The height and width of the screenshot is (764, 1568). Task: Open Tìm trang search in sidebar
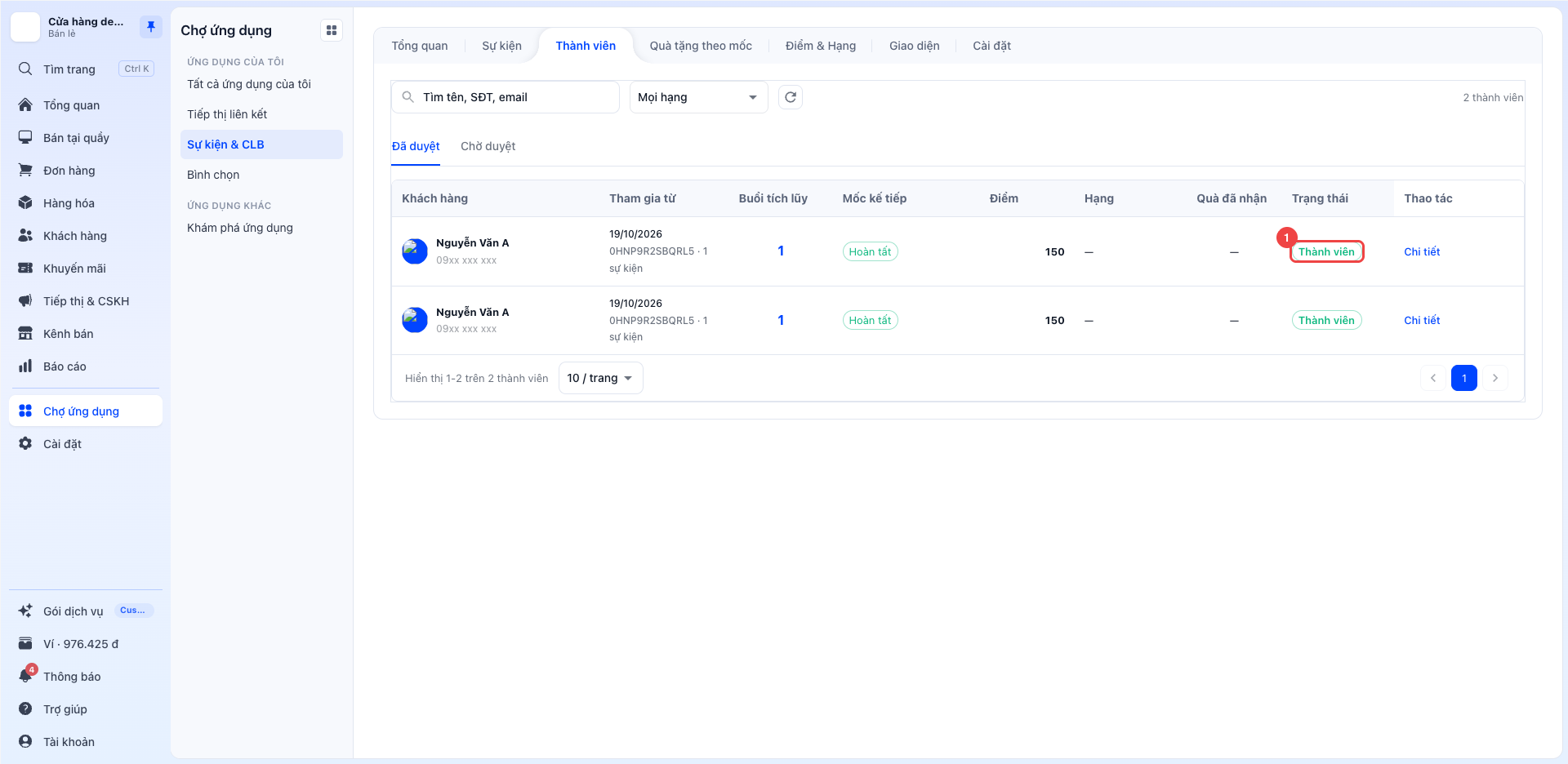[x=86, y=69]
